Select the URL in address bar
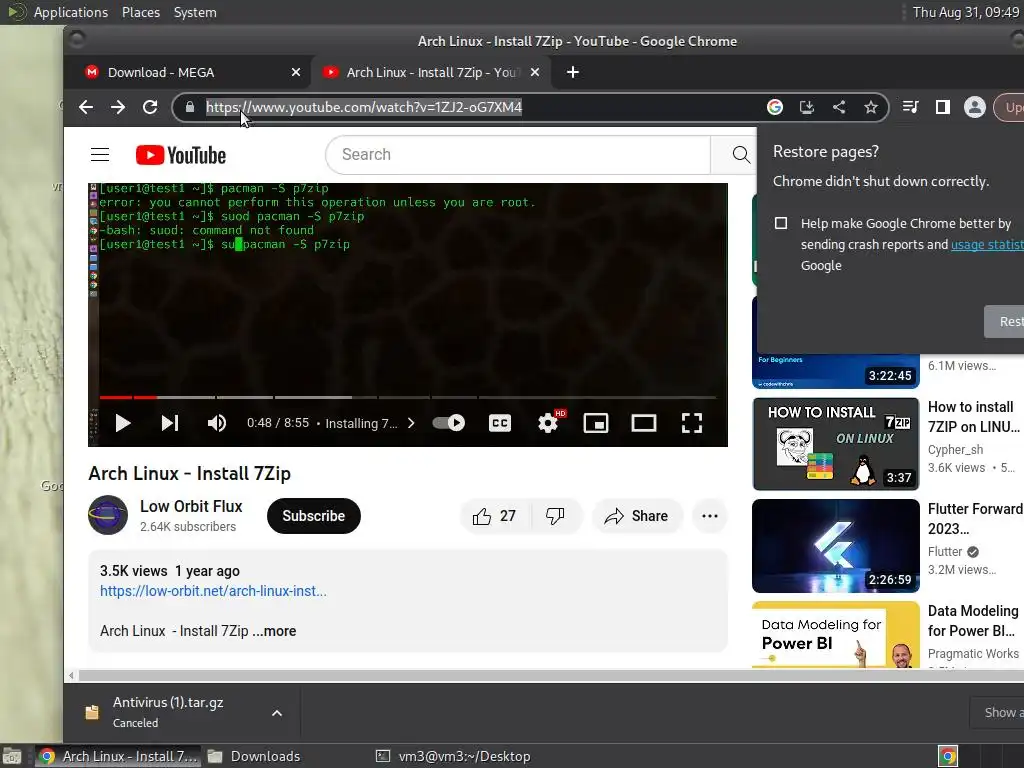Image resolution: width=1024 pixels, height=768 pixels. tap(364, 107)
